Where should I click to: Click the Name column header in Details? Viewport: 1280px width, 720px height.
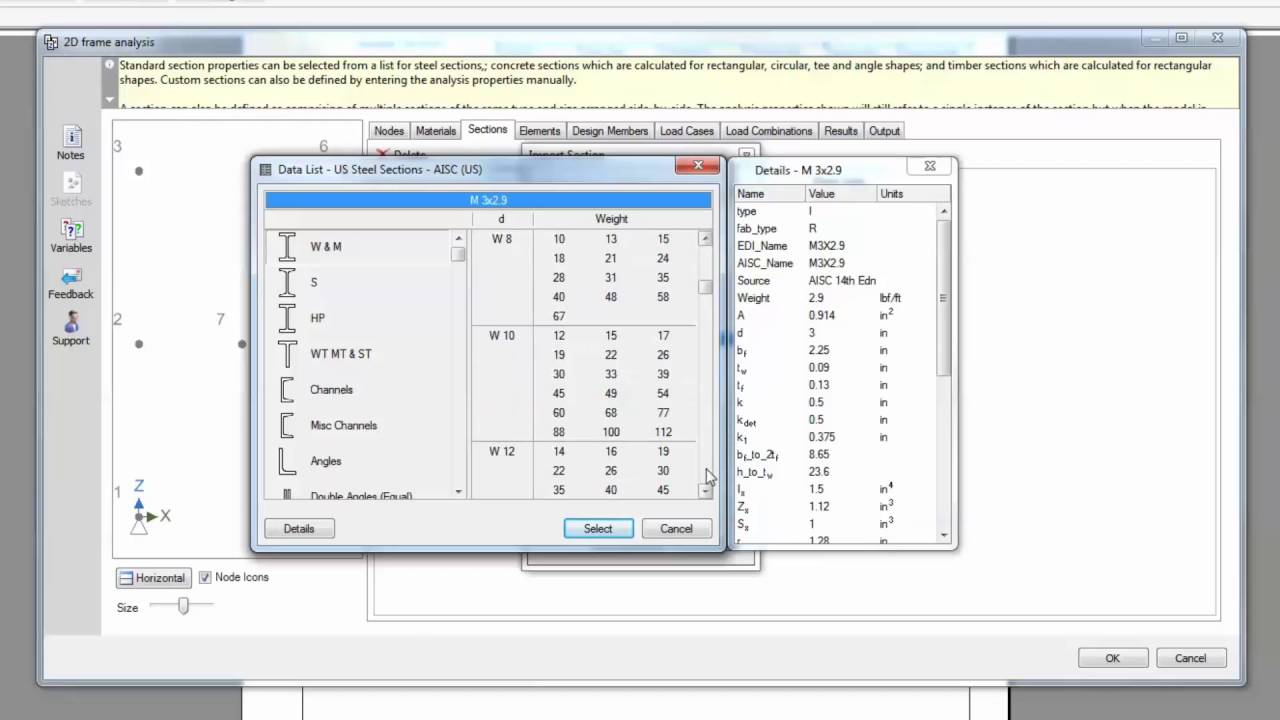click(769, 194)
